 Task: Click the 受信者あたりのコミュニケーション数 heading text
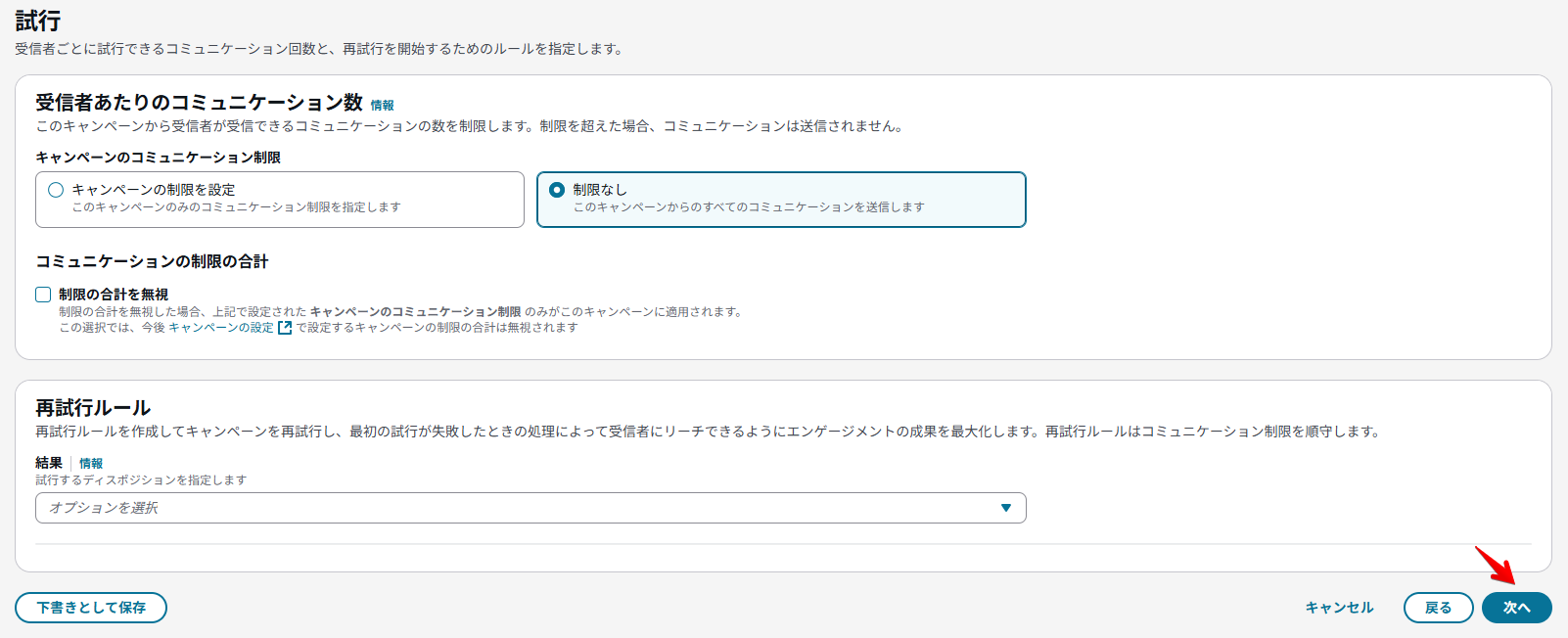(x=199, y=103)
